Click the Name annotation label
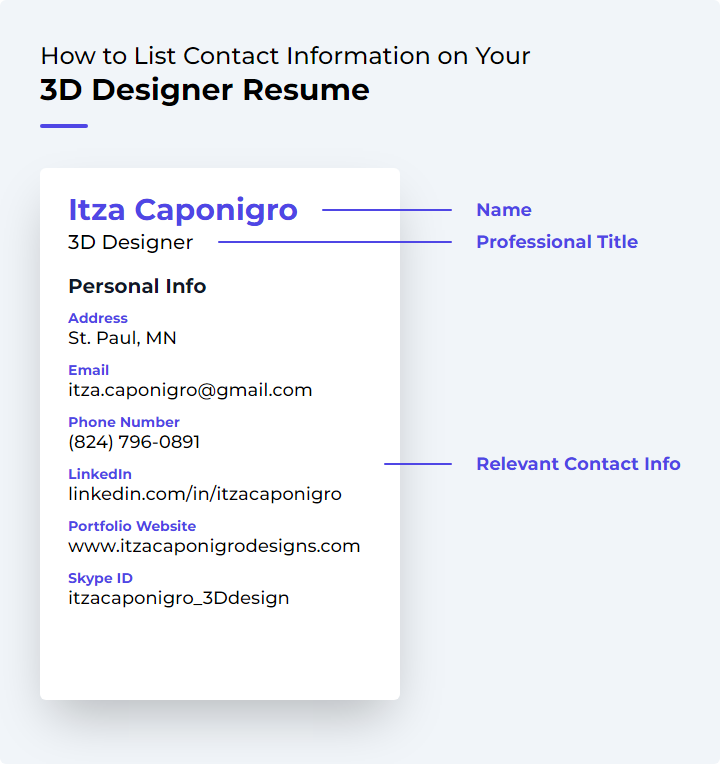Screen dimensions: 720x764 tap(504, 210)
